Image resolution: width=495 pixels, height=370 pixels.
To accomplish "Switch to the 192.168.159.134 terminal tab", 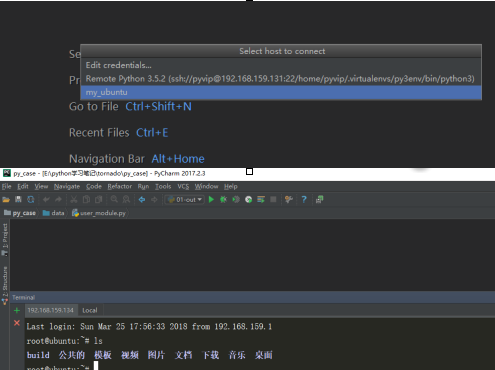I will click(50, 310).
